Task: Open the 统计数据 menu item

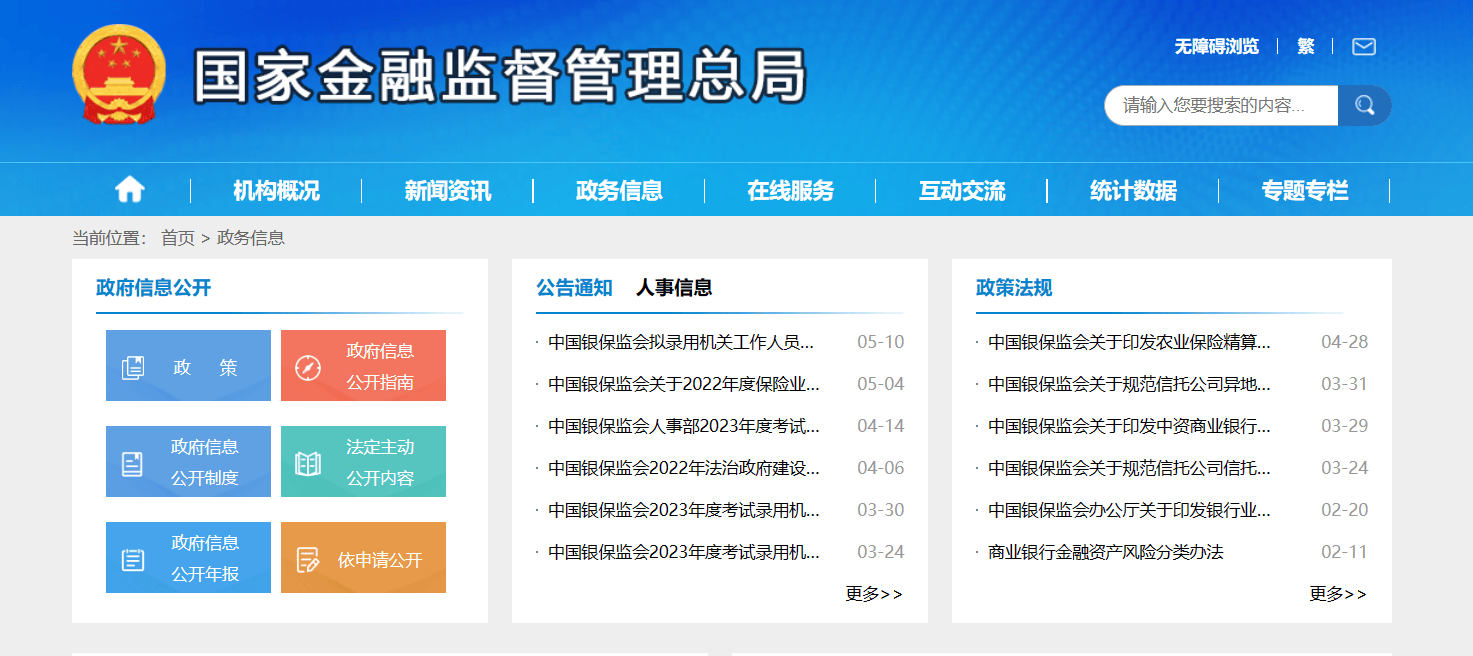Action: [1134, 189]
